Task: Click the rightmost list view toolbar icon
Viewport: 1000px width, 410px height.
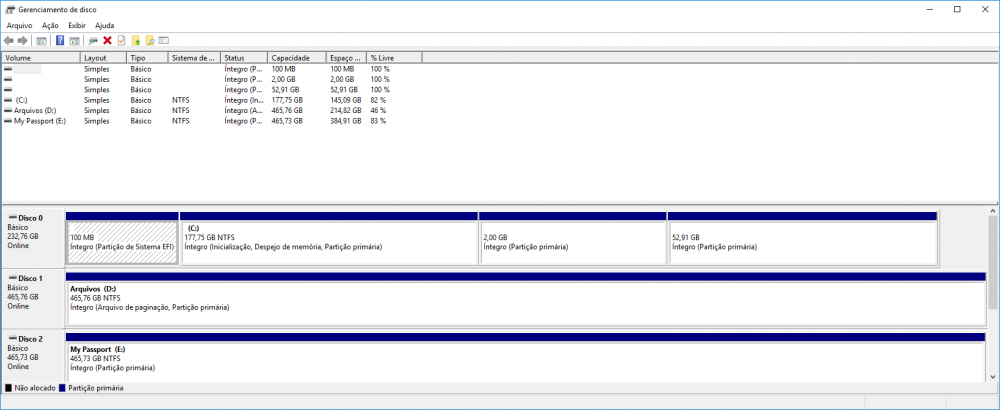Action: [163, 41]
